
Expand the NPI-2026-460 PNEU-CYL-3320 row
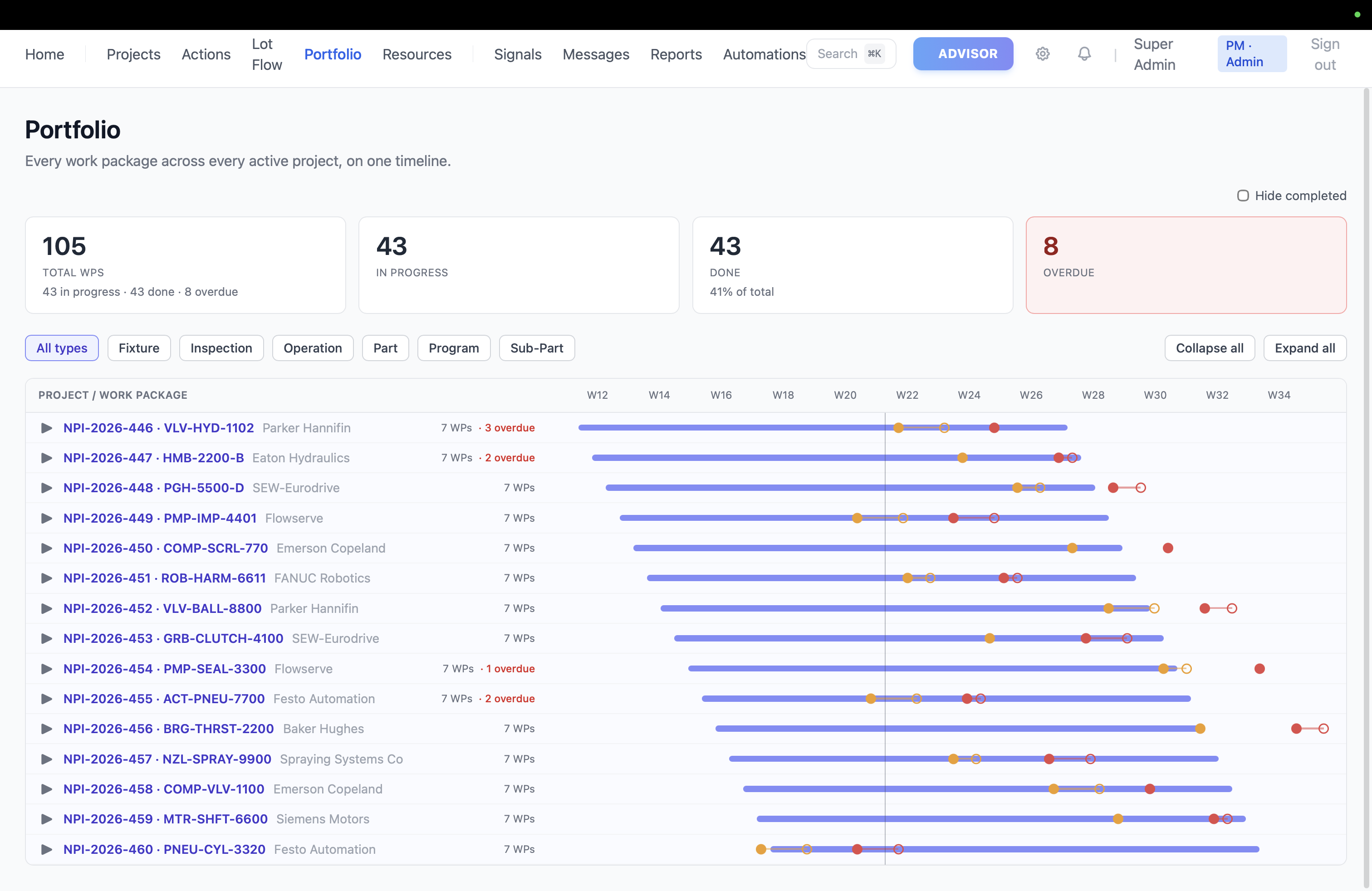(47, 850)
